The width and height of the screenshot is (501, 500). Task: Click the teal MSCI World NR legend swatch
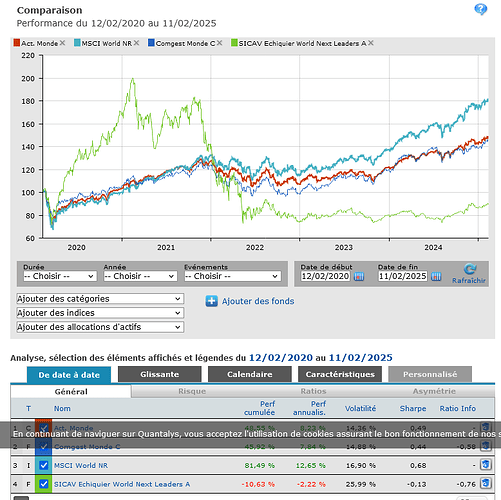(x=77, y=43)
